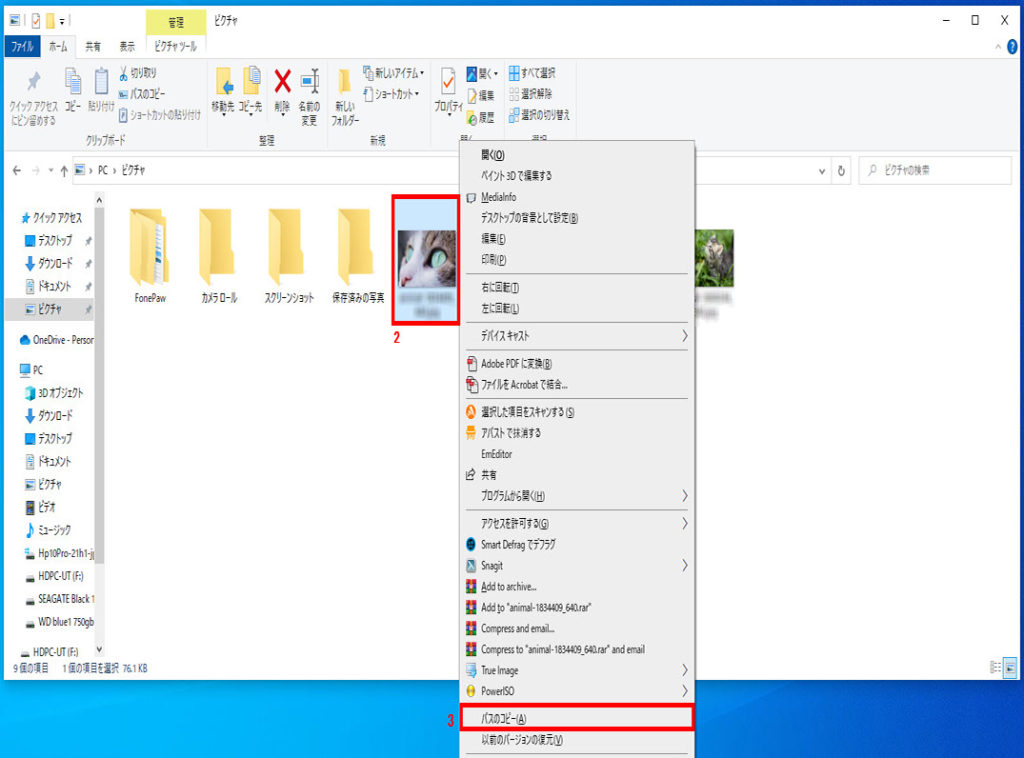The image size is (1024, 758).
Task: Click 選択の切り替え (invert selection) button
Action: point(539,115)
